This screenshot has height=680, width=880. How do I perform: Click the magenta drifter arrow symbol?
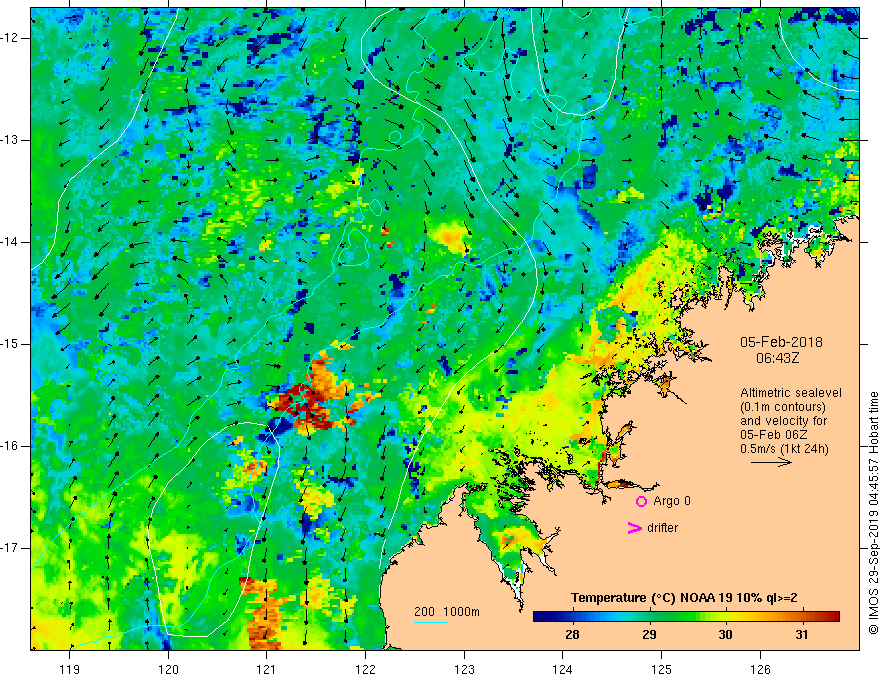coord(634,528)
